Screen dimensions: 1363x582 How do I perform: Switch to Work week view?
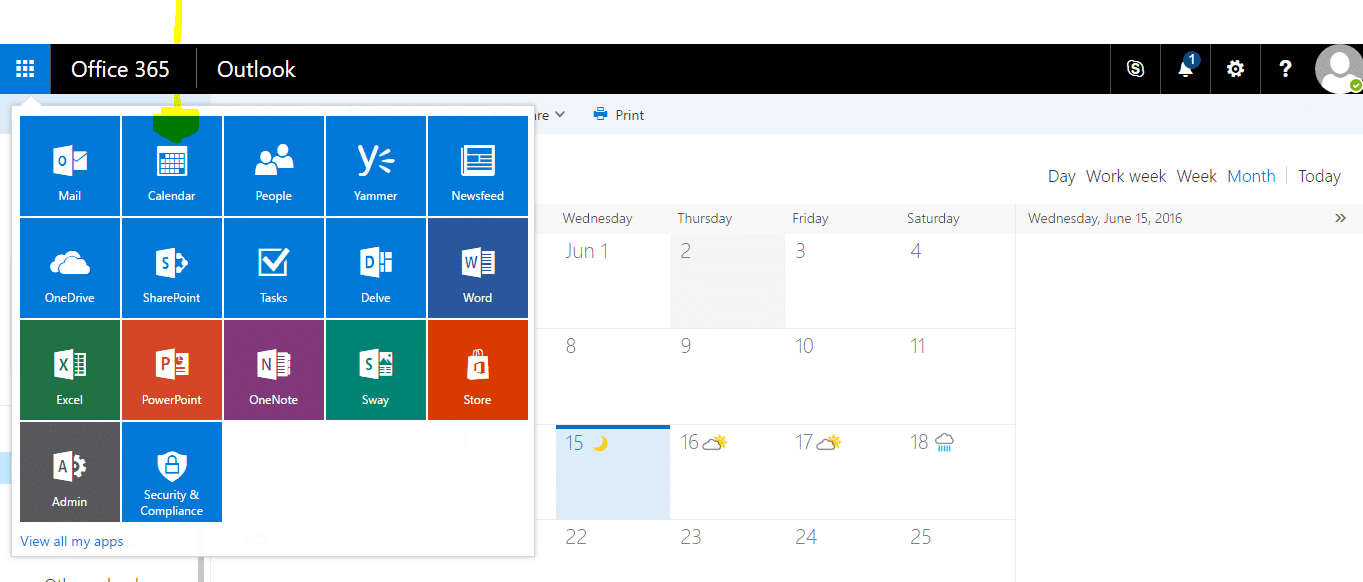pos(1126,176)
